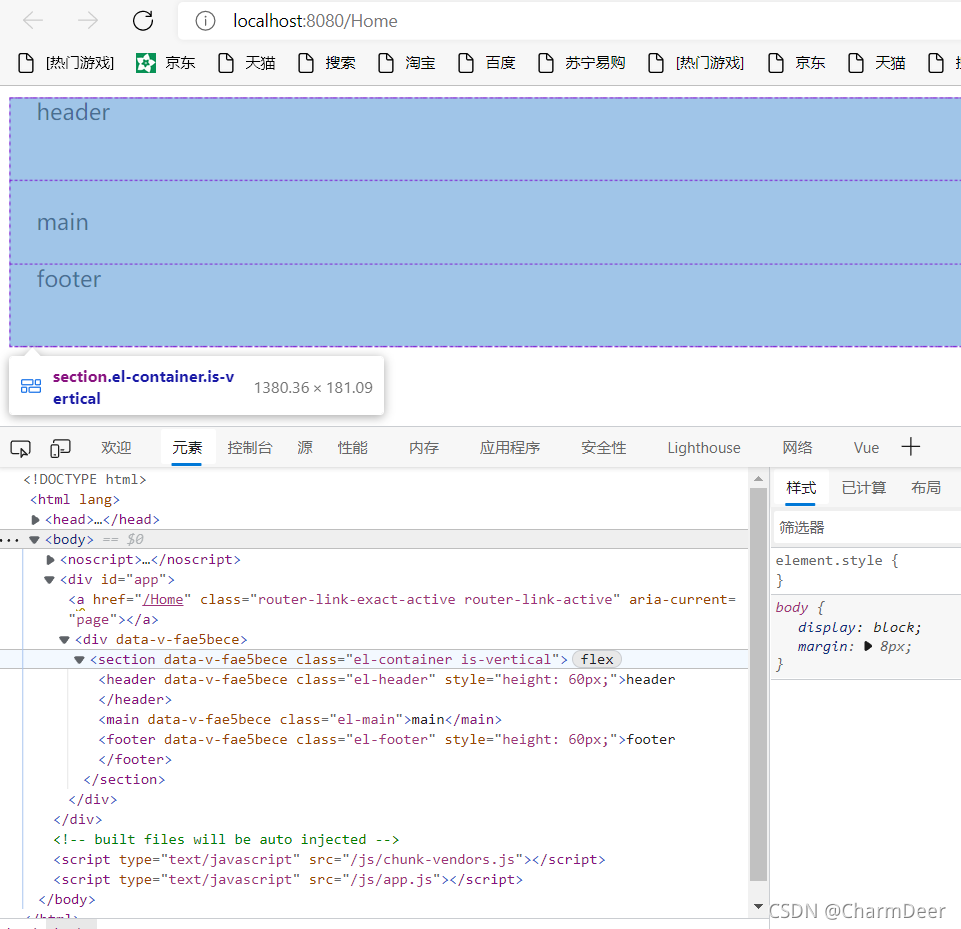
Task: Click the footer text on the page
Action: pos(69,279)
